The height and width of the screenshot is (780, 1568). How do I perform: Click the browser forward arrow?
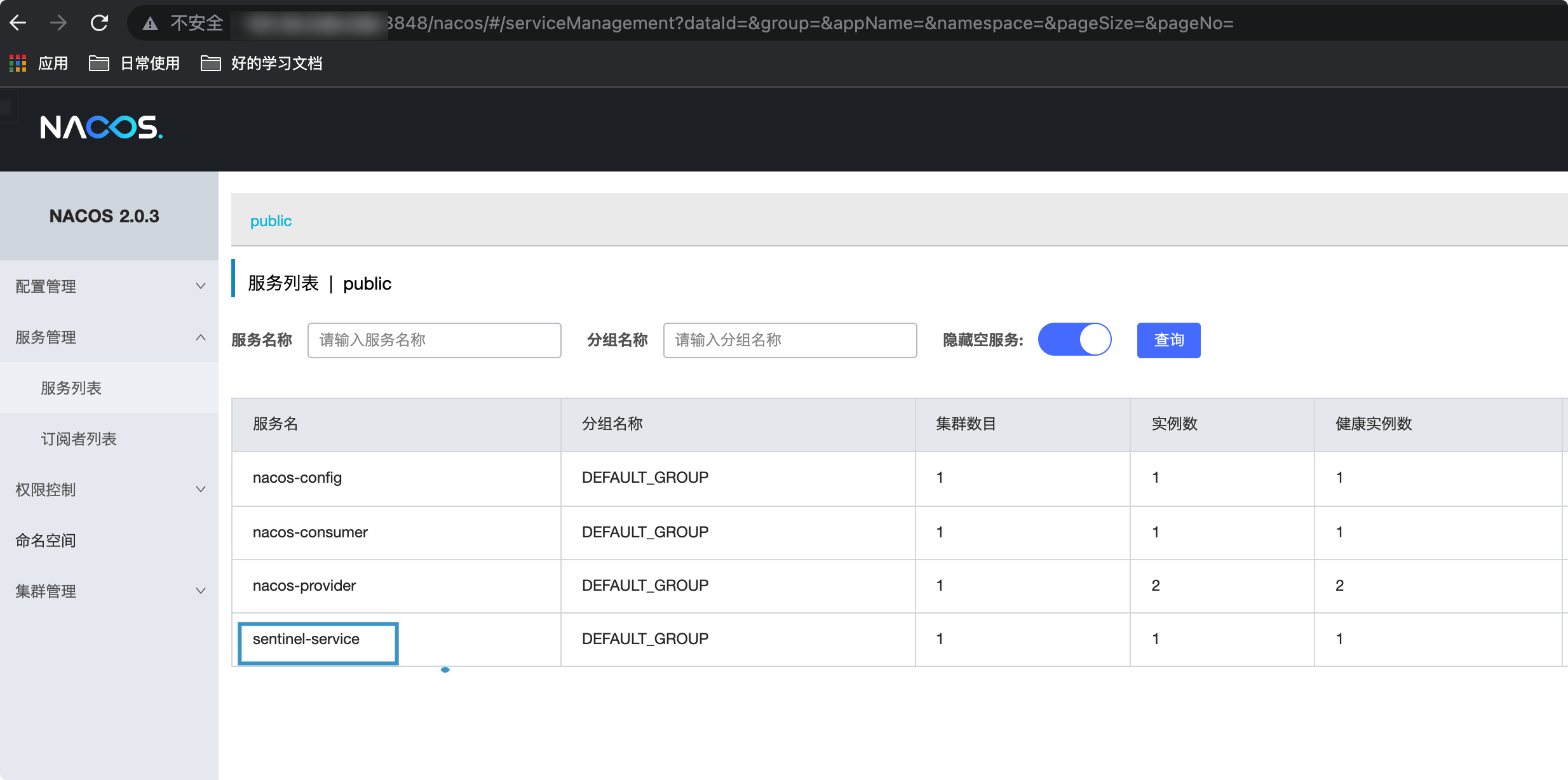click(x=58, y=24)
